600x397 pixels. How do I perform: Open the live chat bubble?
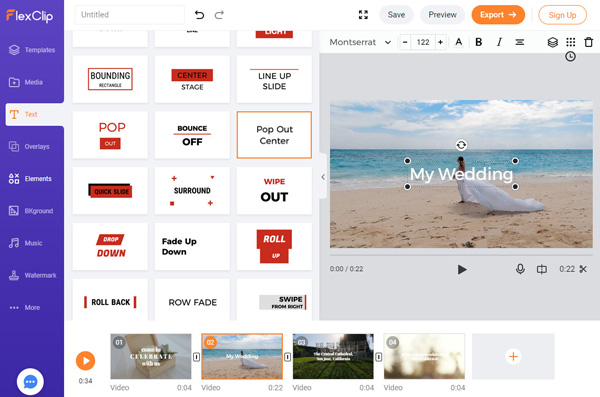point(30,381)
